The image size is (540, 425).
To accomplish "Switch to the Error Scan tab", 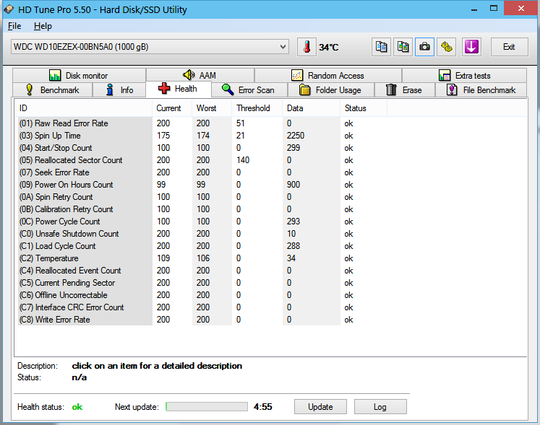I will [249, 90].
